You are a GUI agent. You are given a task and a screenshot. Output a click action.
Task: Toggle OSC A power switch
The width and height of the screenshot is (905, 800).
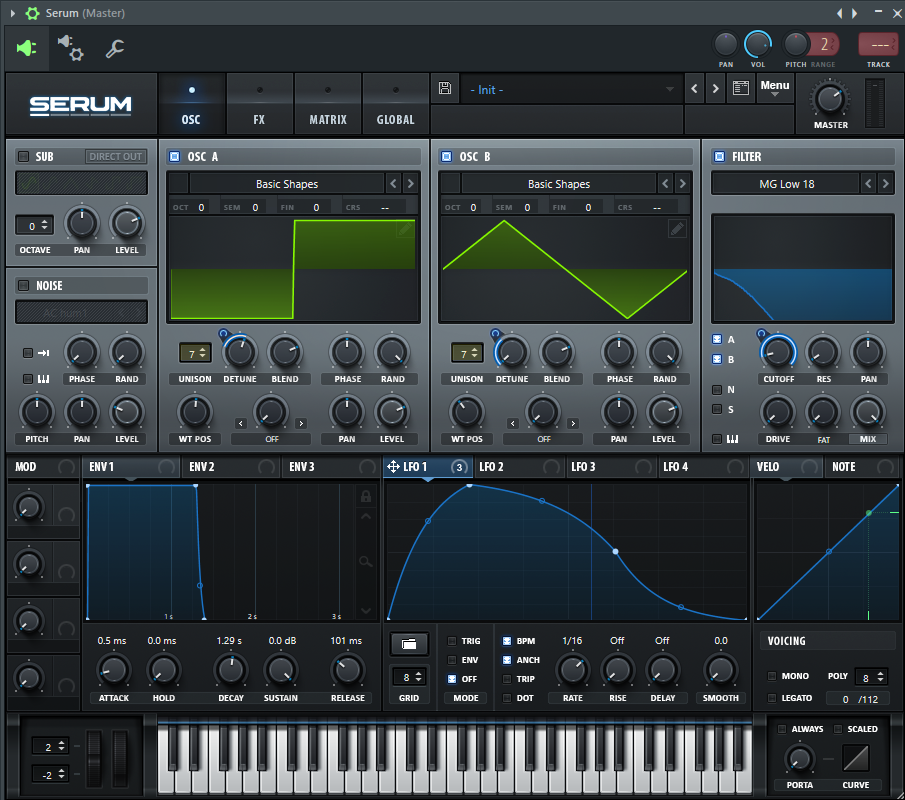pyautogui.click(x=174, y=156)
